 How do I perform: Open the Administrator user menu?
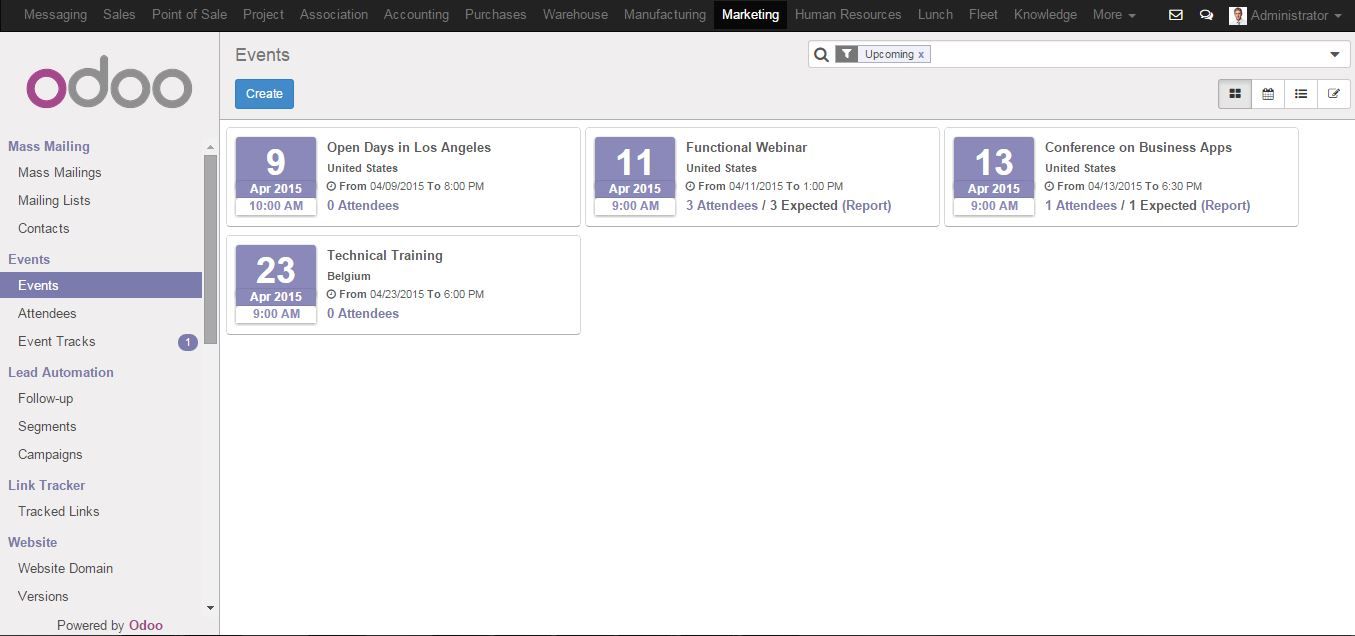click(1286, 15)
